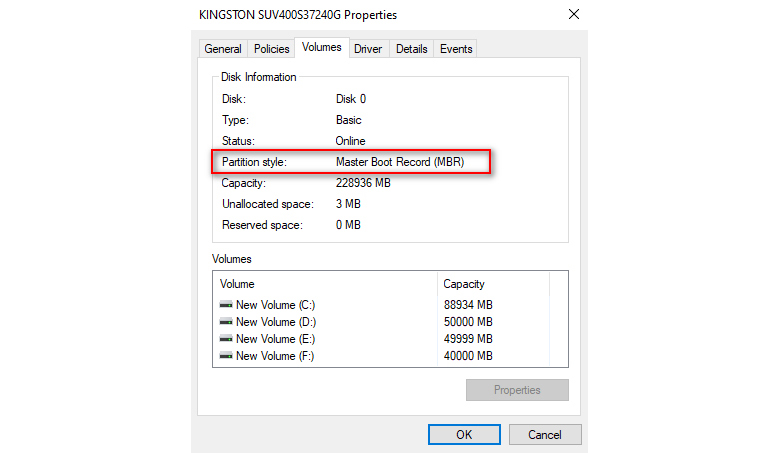This screenshot has height=453, width=780.
Task: Select the 40000 MB capacity cell
Action: click(468, 356)
